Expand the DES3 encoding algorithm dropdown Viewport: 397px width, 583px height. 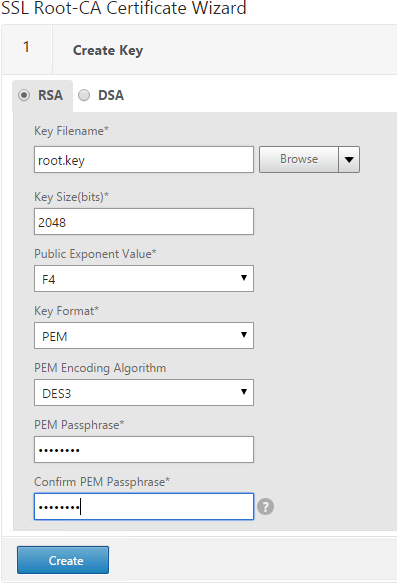(x=144, y=392)
